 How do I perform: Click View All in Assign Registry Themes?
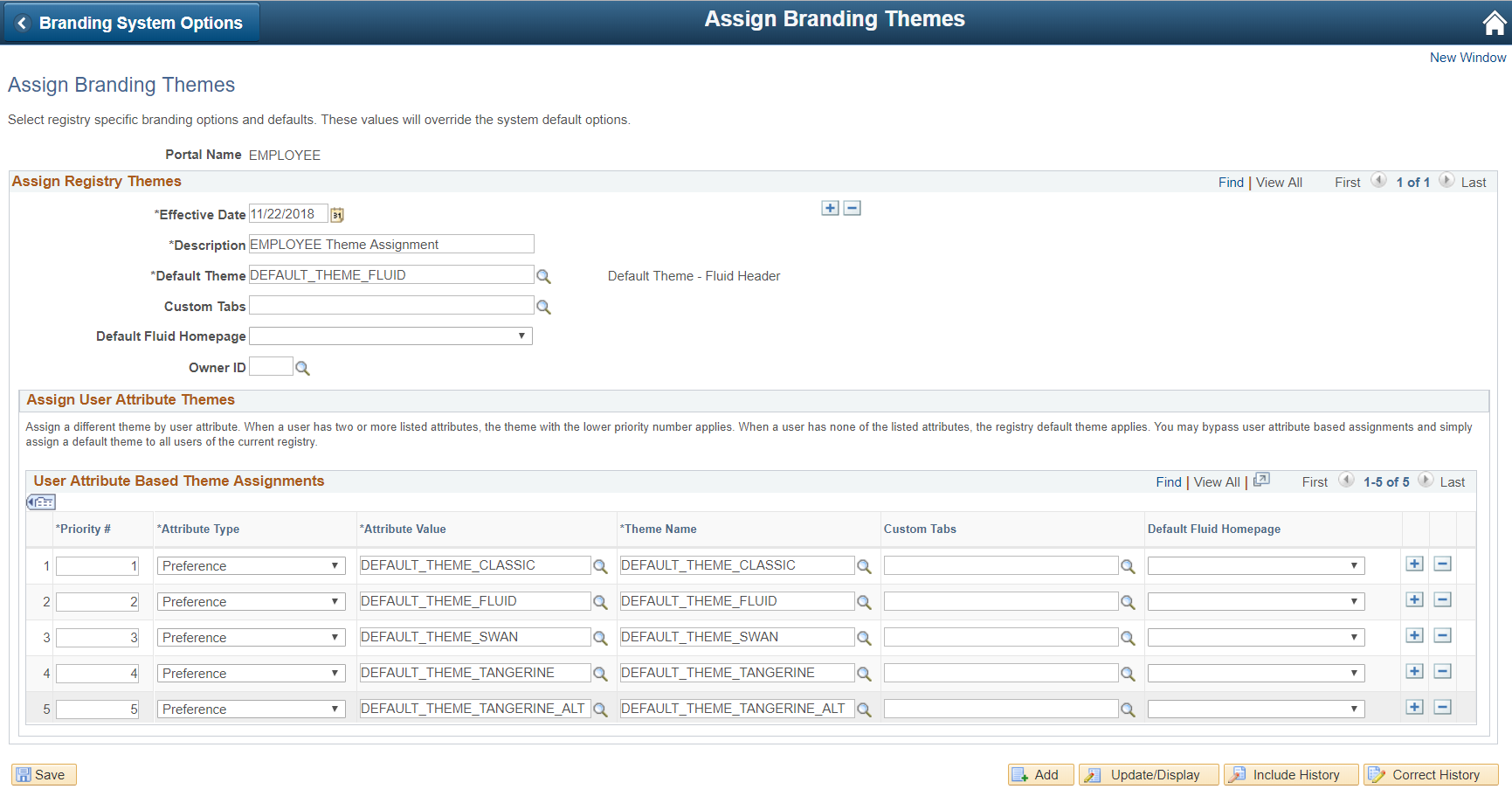(x=1279, y=183)
